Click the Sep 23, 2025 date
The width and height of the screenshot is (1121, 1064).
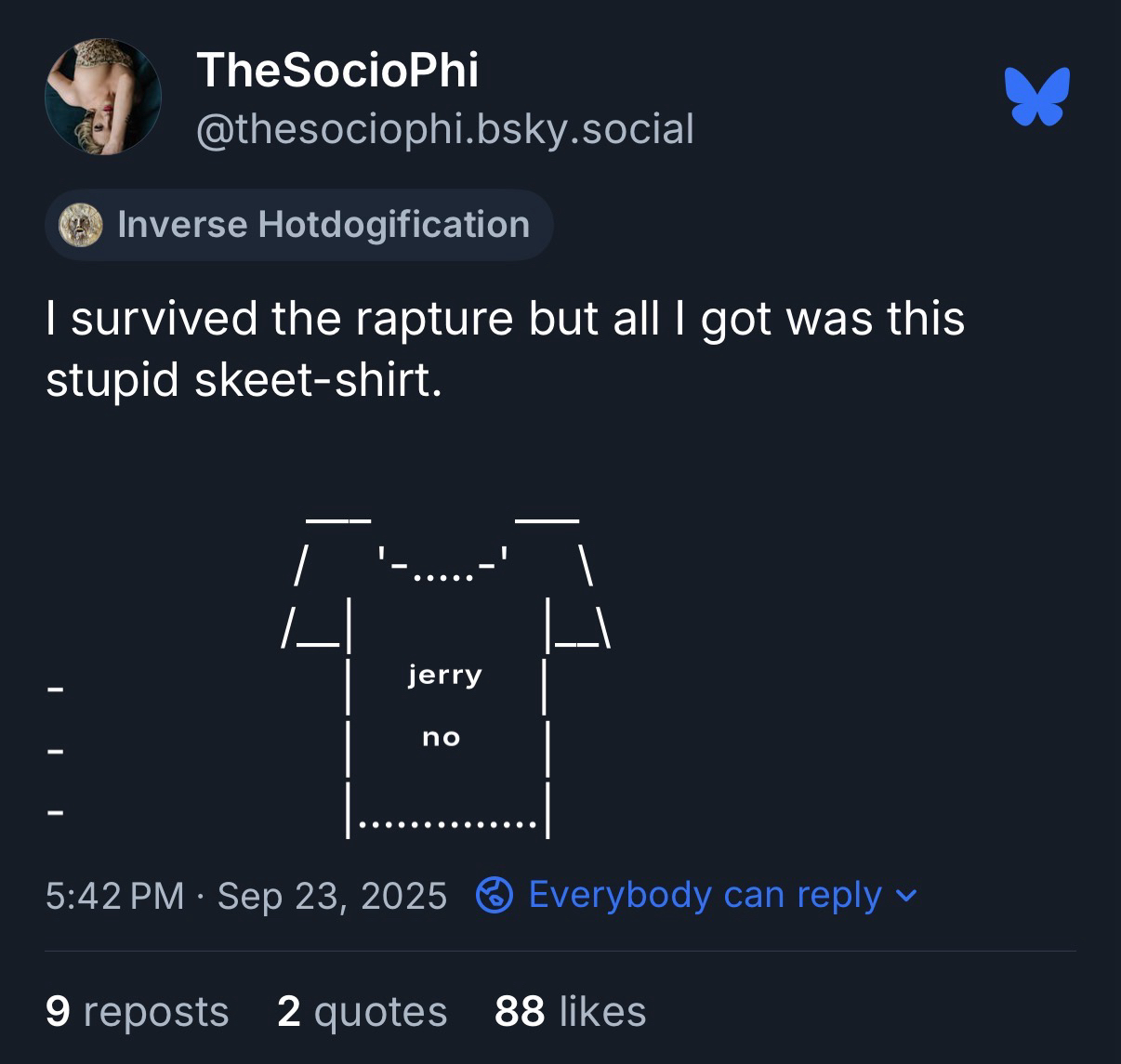click(x=332, y=896)
